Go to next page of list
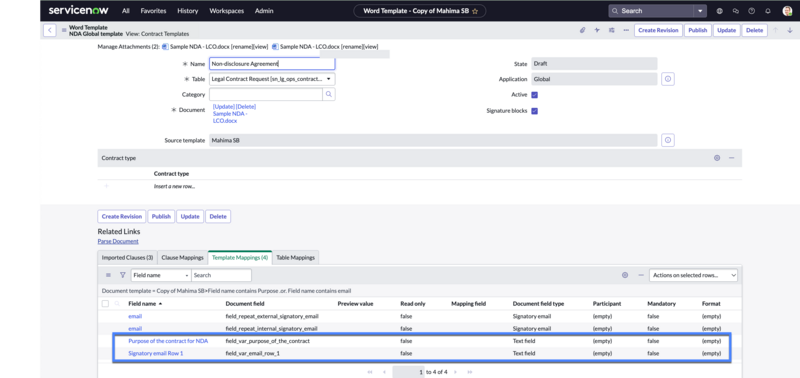Screen dimensions: 800x378 point(455,372)
